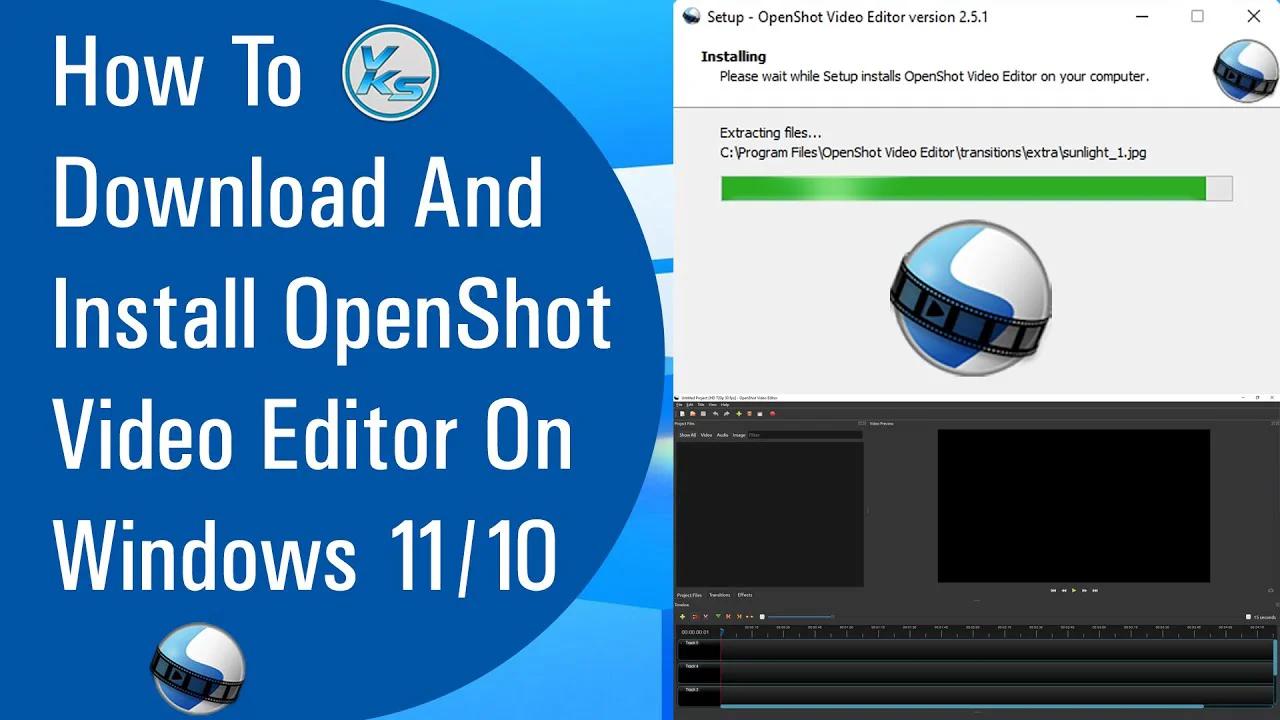
Task: Open the File menu in OpenShot
Action: click(x=680, y=405)
